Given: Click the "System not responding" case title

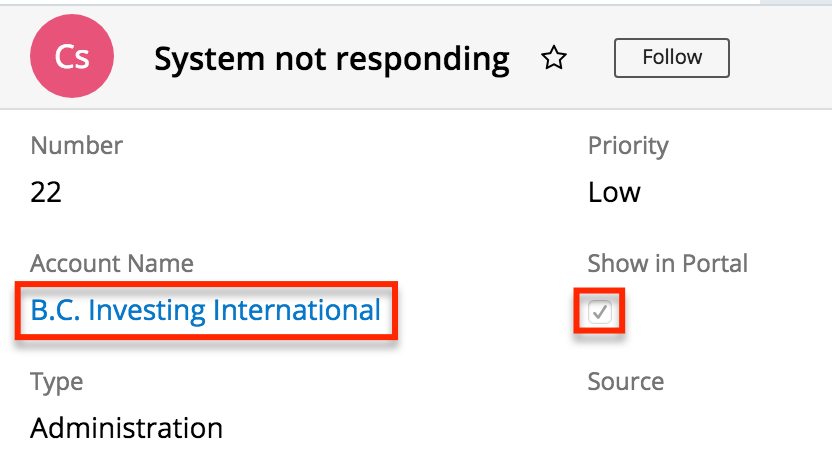Looking at the screenshot, I should [331, 59].
